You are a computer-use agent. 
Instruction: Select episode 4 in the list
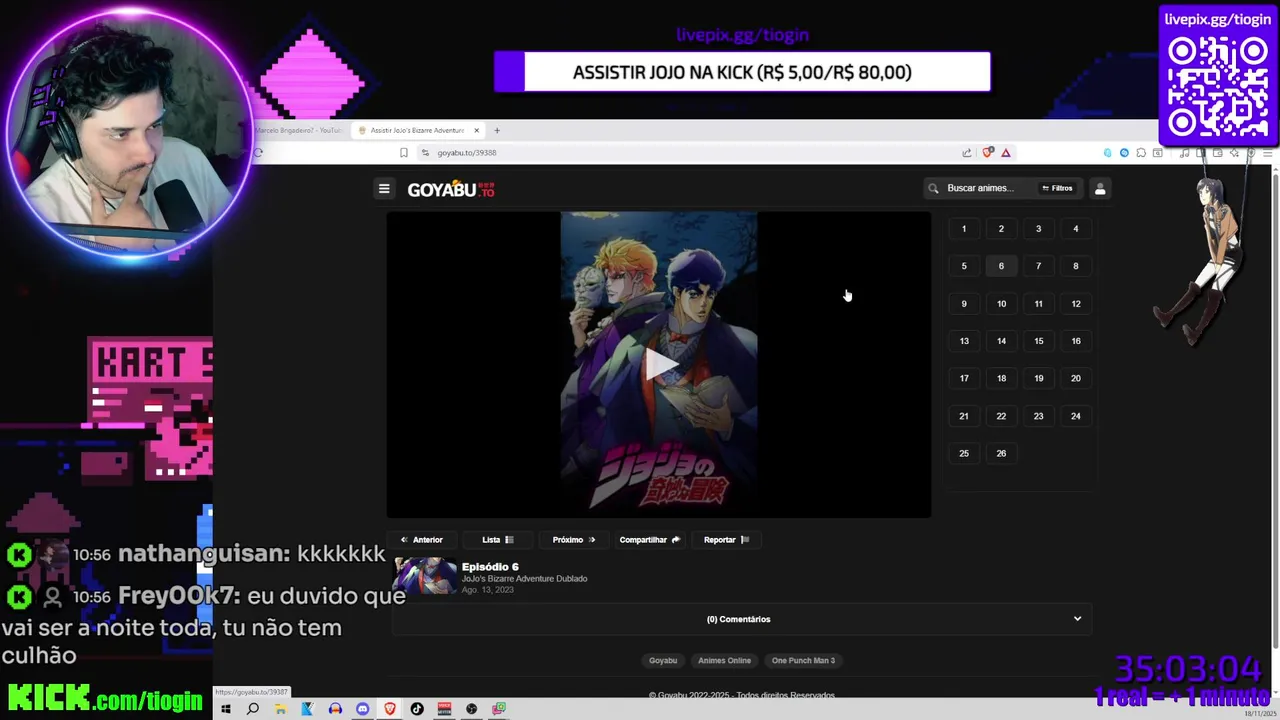[x=1076, y=229]
